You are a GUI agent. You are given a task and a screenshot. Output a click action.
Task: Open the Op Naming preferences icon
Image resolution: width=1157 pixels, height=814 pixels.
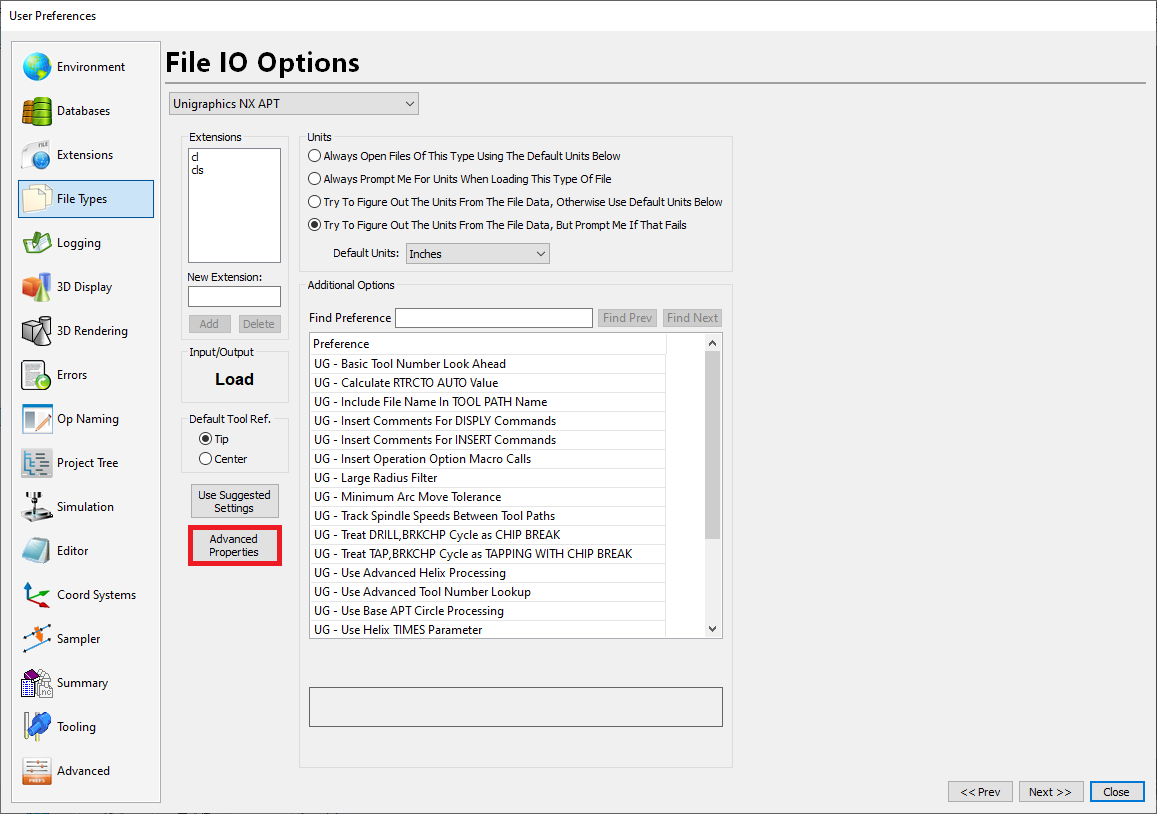[36, 419]
